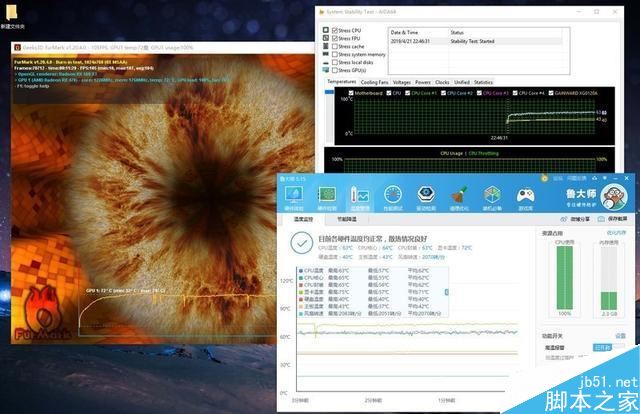Click the FurMark window title-bar app icon
640x414 pixels.
coord(18,47)
